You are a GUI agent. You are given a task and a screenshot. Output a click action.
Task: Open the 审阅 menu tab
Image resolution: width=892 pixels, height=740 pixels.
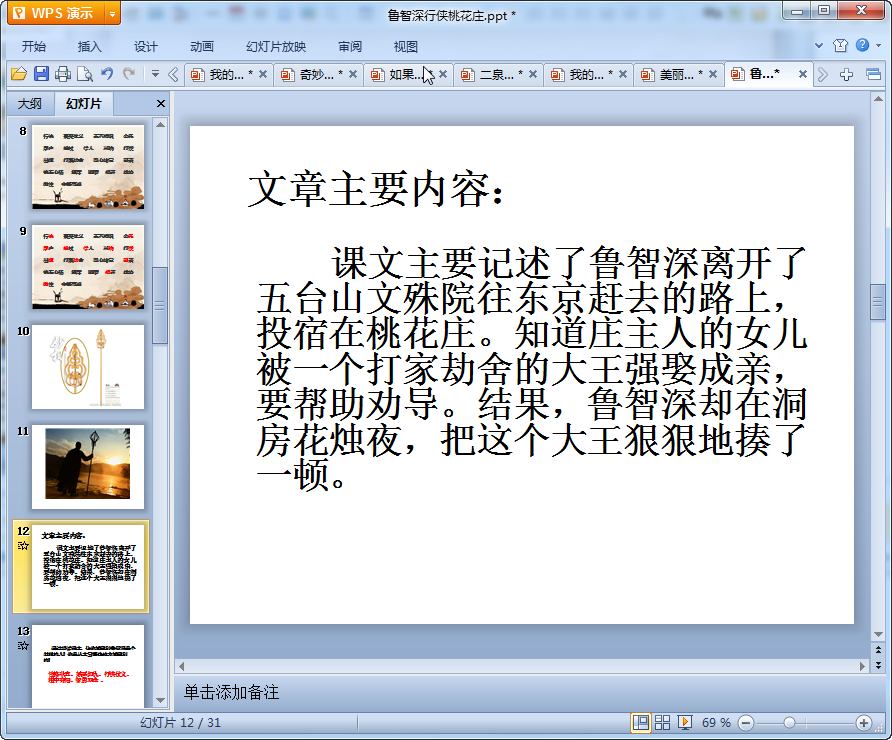350,47
